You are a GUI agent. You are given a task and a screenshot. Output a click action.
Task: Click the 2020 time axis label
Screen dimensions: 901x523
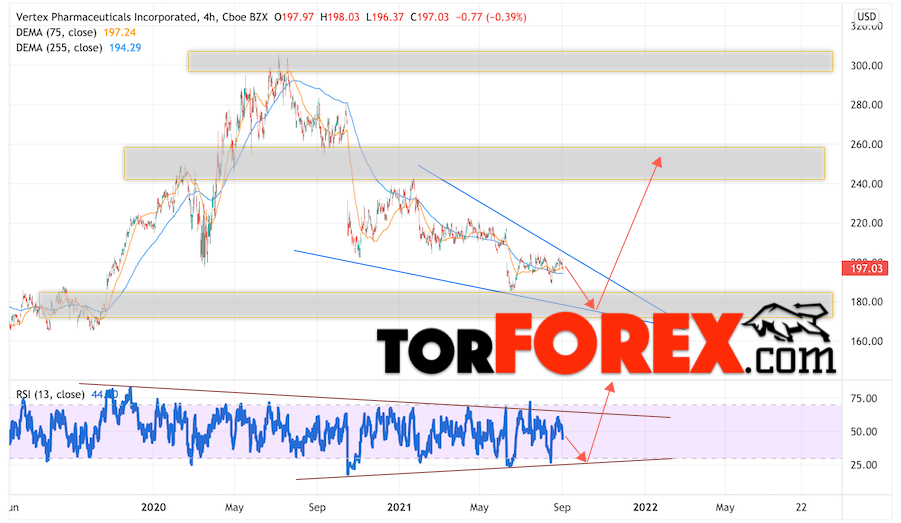pos(153,507)
